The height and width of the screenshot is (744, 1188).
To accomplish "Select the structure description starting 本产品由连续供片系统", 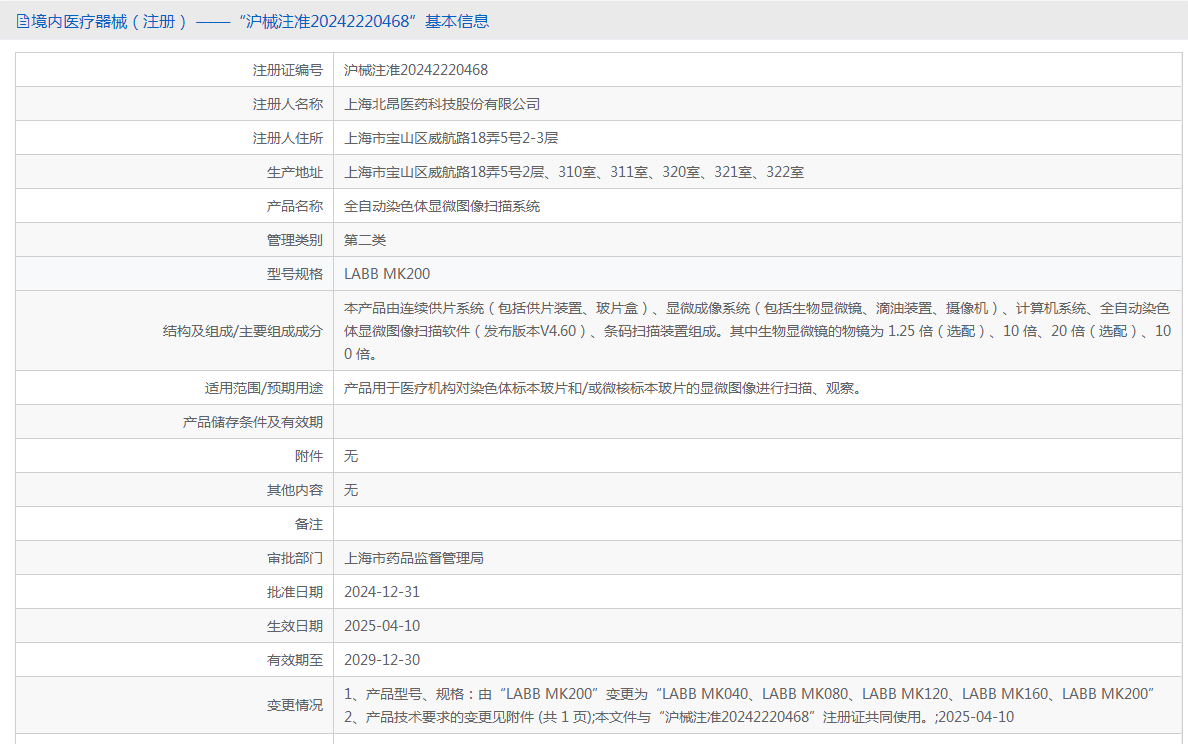I will tap(758, 331).
